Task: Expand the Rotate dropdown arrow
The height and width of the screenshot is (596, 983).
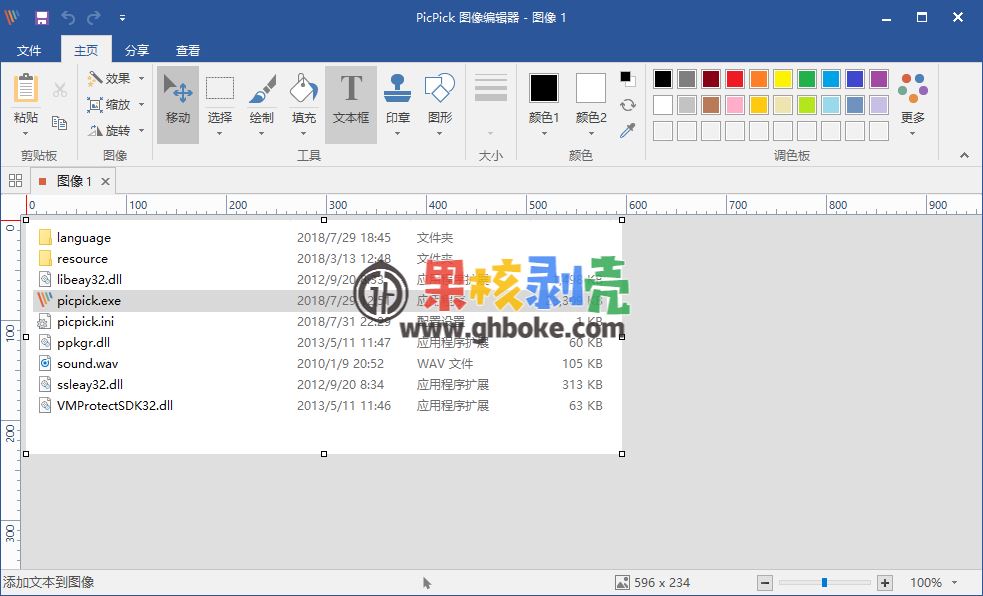Action: click(x=142, y=130)
